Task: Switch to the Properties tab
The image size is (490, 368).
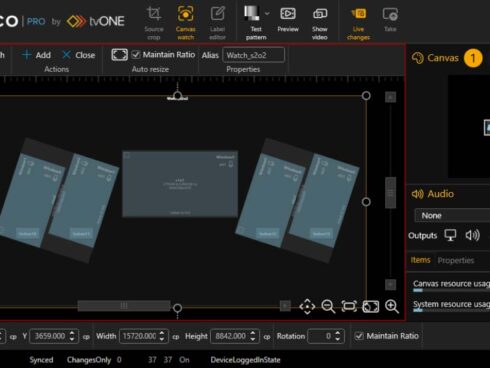Action: 456,260
